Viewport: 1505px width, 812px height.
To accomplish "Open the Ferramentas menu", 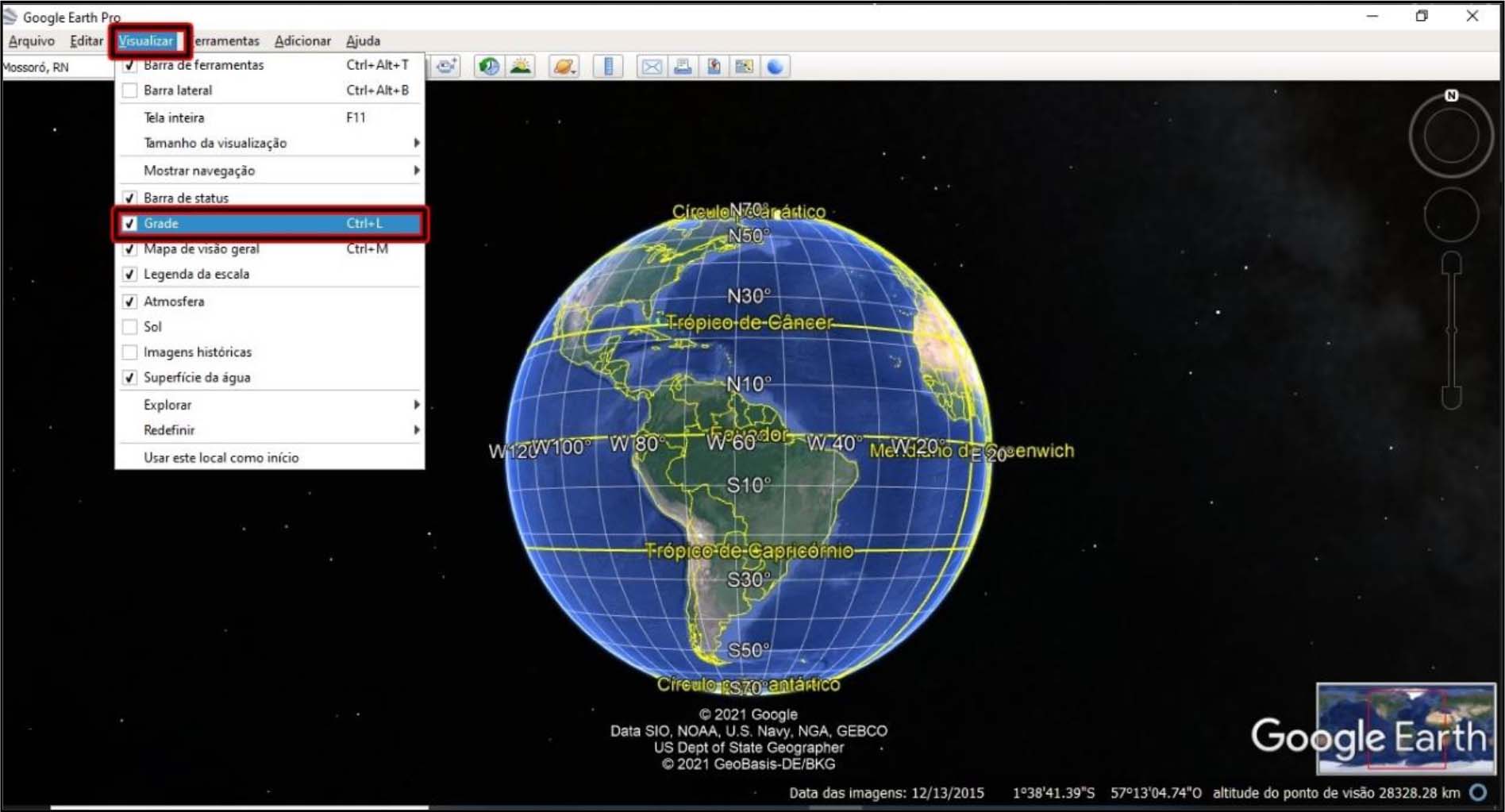I will [x=227, y=40].
